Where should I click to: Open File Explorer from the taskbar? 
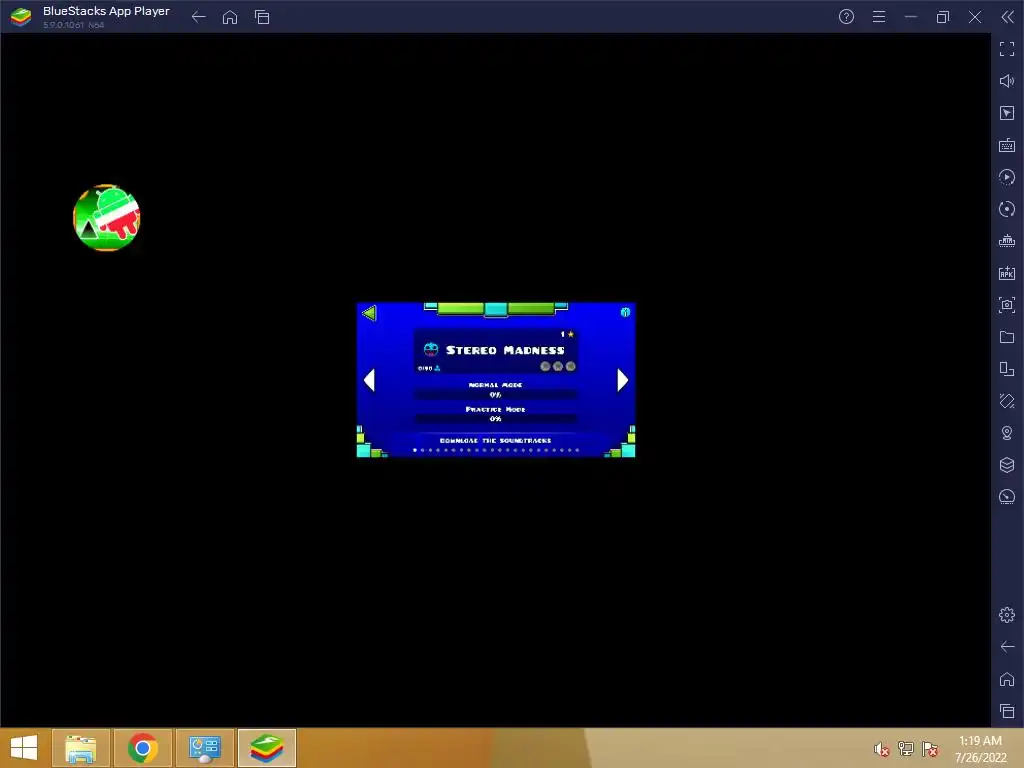81,748
